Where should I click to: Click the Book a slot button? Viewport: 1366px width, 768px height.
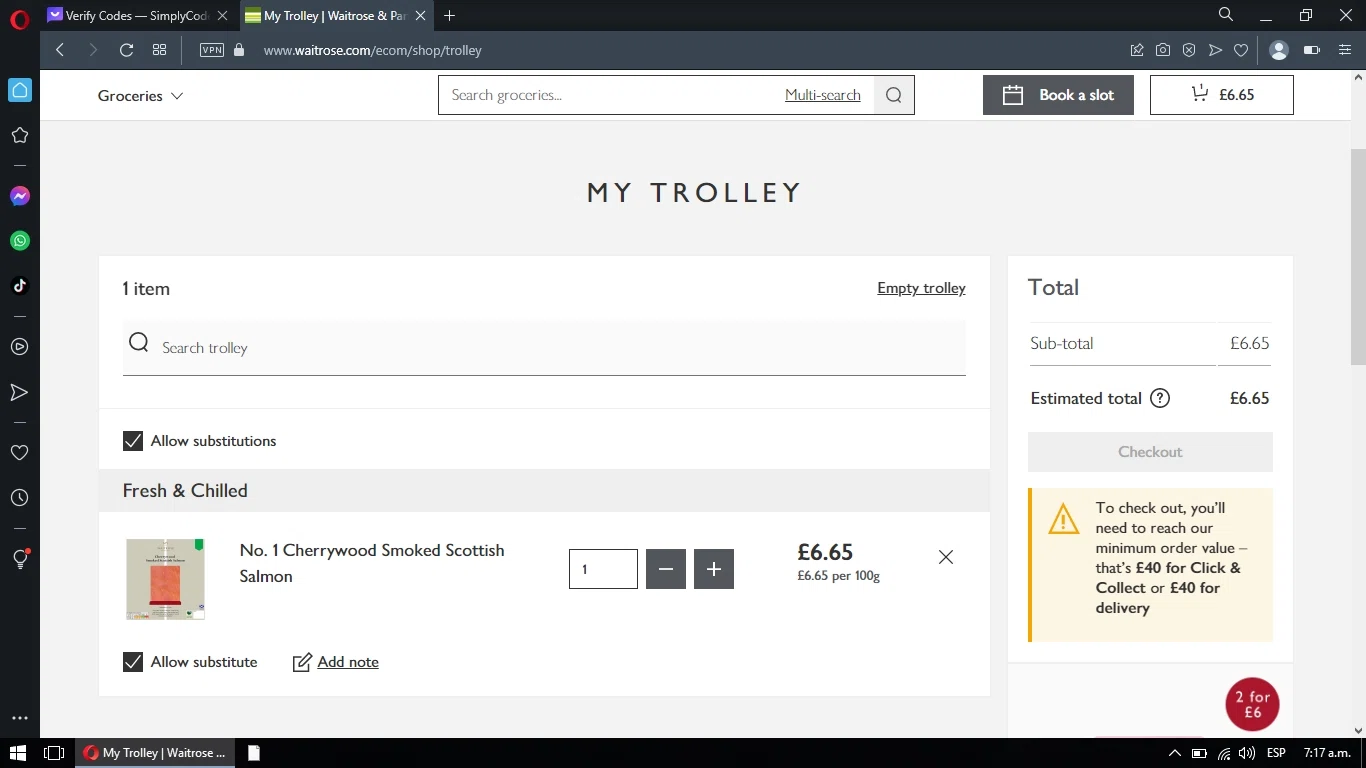(1058, 95)
